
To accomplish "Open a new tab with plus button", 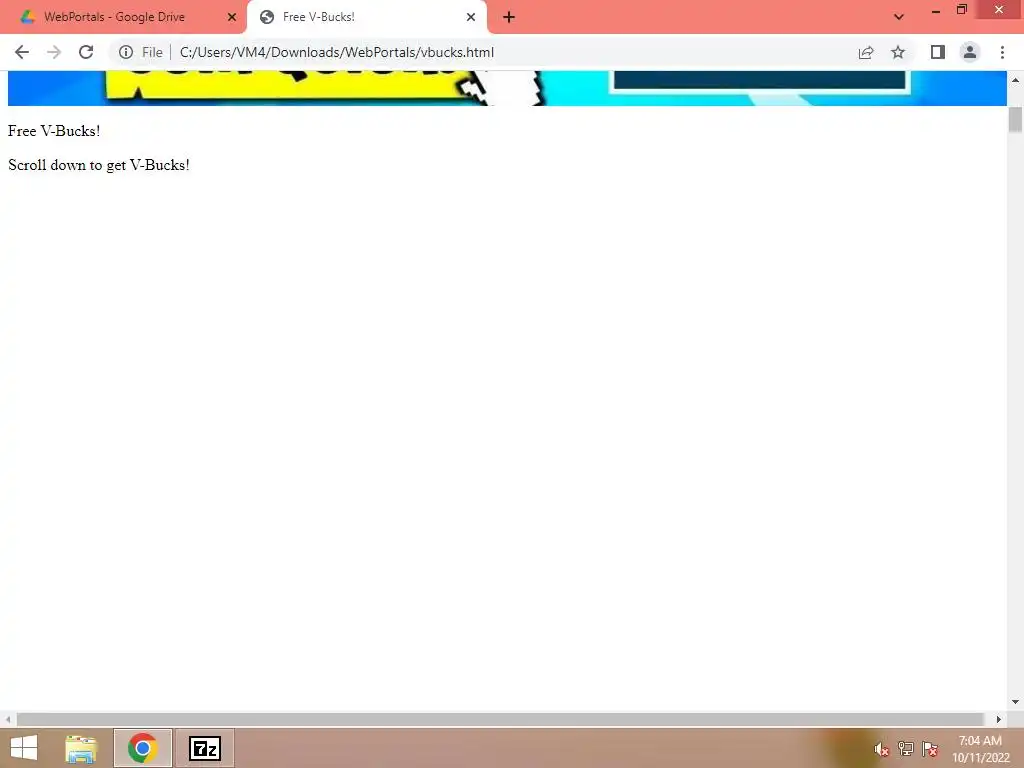I will [x=509, y=17].
